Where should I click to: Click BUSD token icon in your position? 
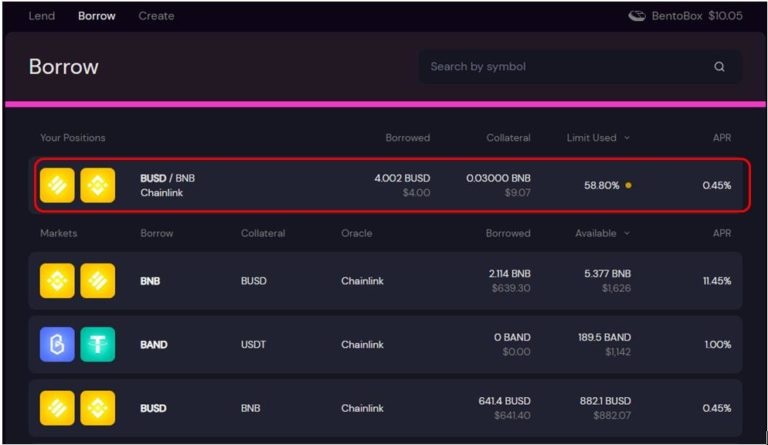(x=57, y=185)
